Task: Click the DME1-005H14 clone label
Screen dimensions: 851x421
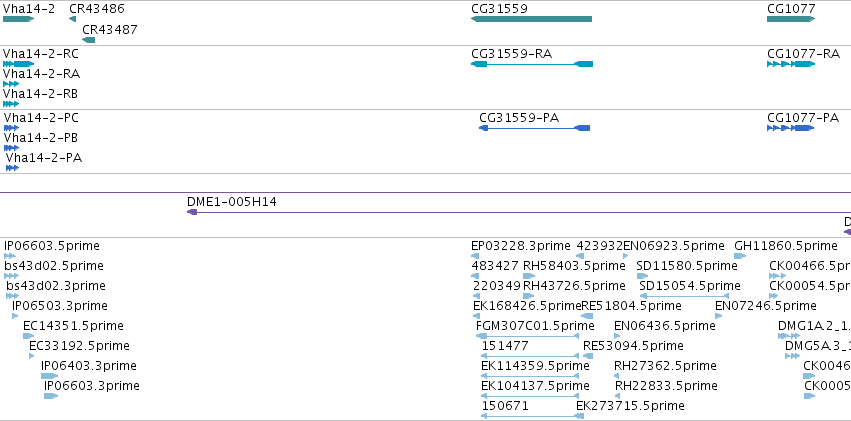Action: (232, 202)
